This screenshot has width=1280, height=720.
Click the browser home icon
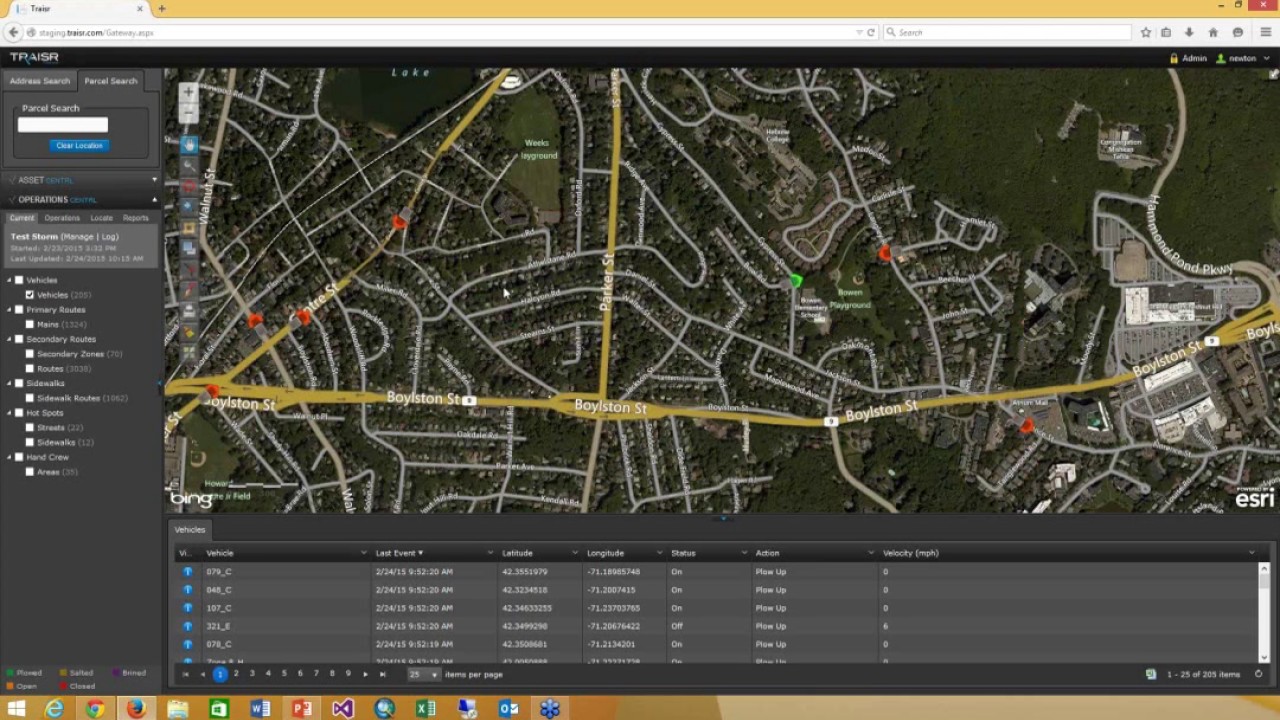[1213, 33]
